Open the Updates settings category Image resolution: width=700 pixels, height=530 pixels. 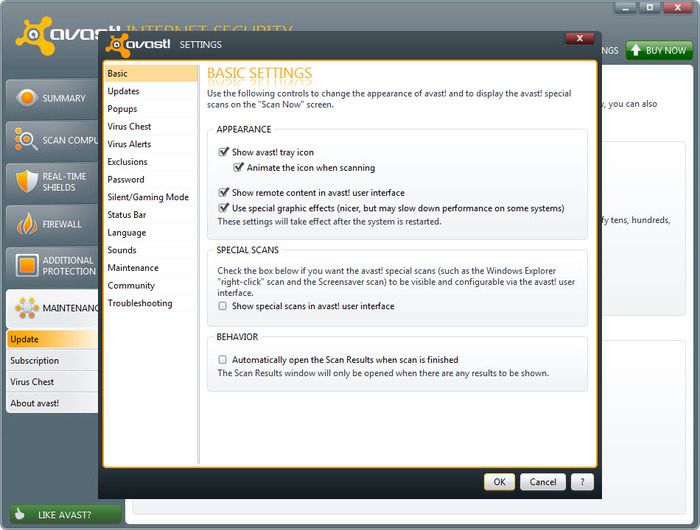point(123,91)
